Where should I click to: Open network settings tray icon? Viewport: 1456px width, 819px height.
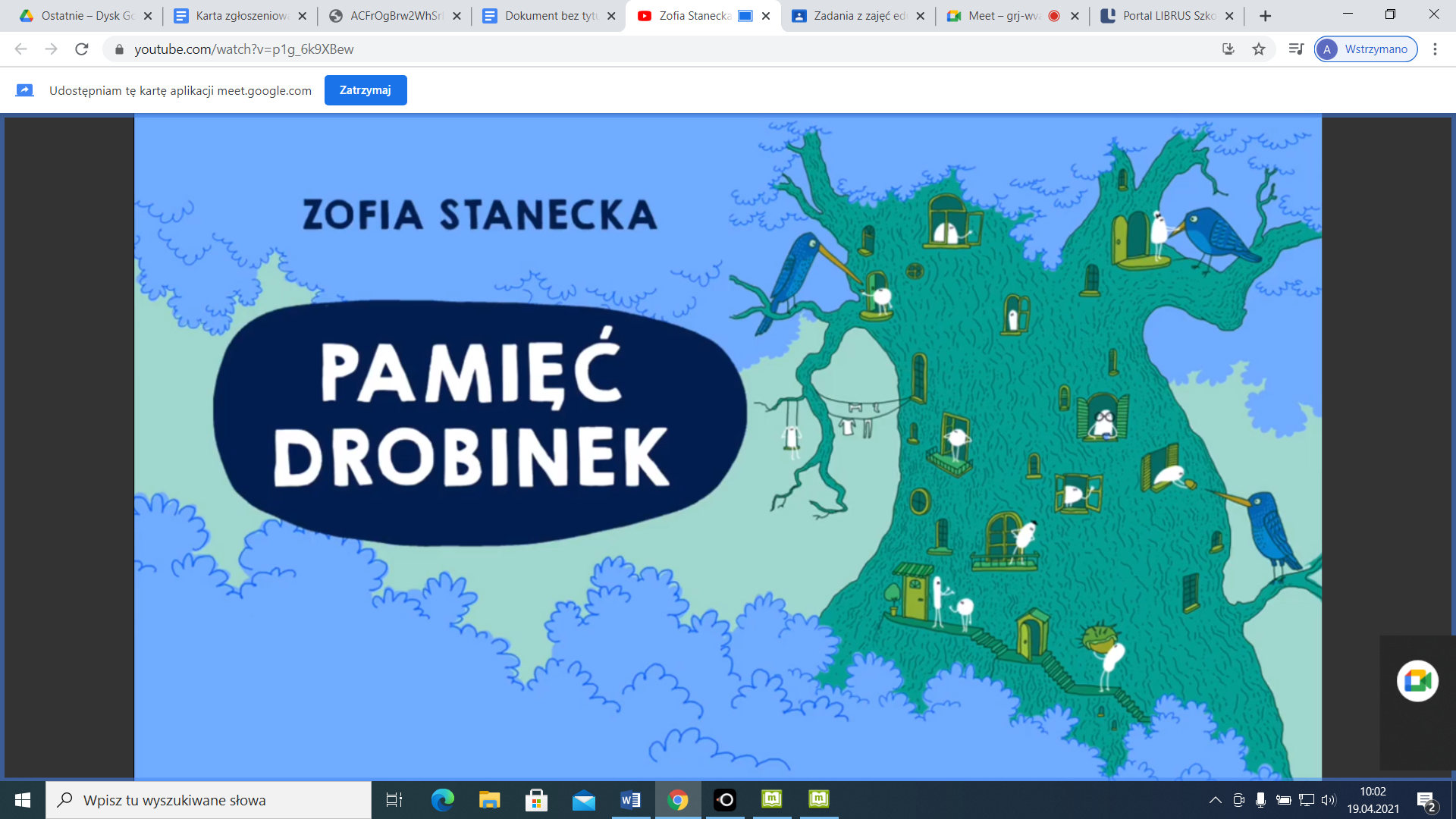1306,800
